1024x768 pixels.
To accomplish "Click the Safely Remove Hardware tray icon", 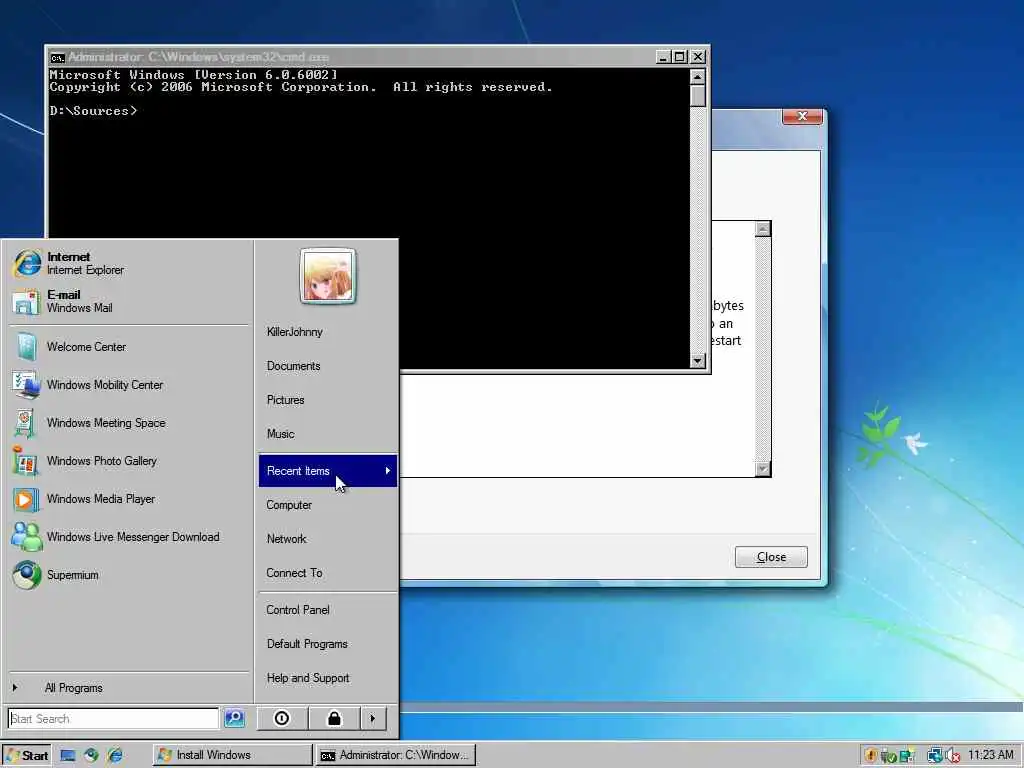I will point(888,756).
